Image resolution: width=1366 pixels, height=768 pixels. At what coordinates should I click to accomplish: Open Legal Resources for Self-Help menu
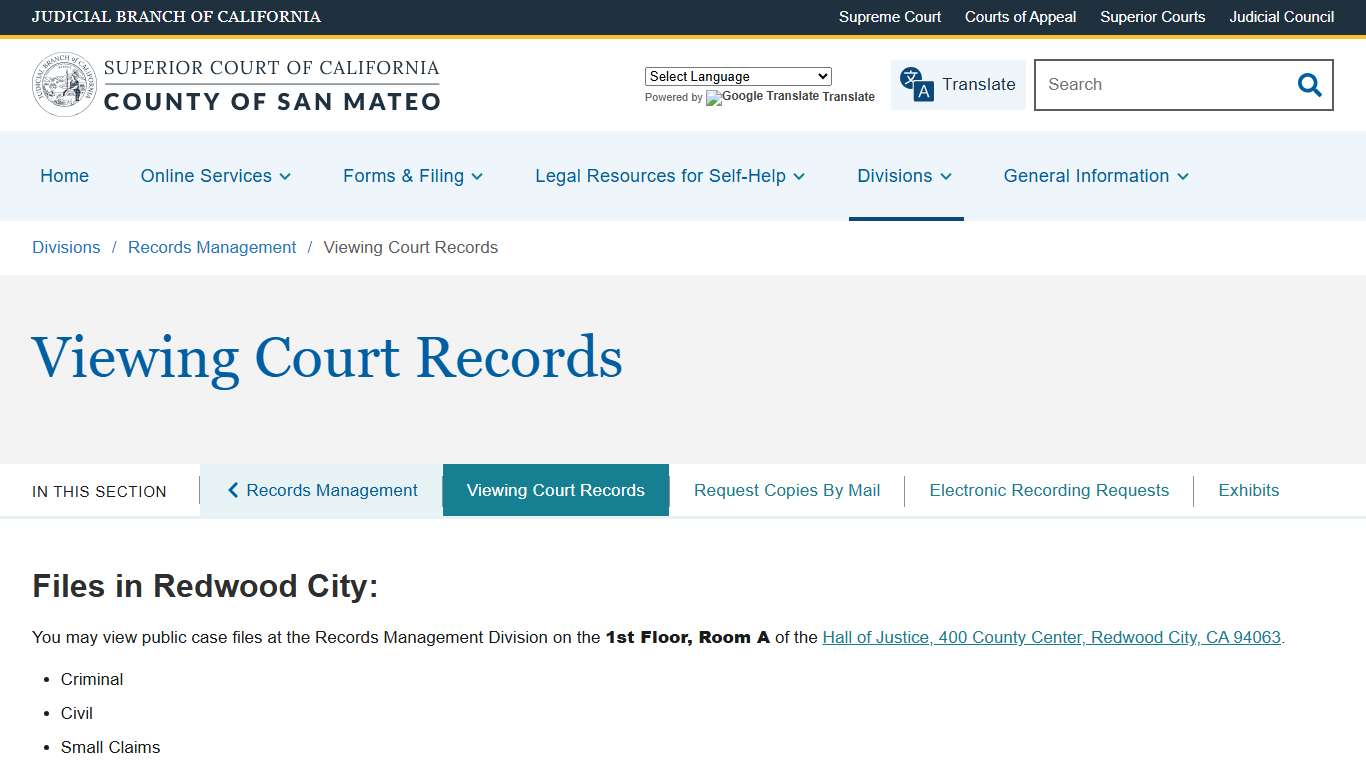(x=669, y=176)
